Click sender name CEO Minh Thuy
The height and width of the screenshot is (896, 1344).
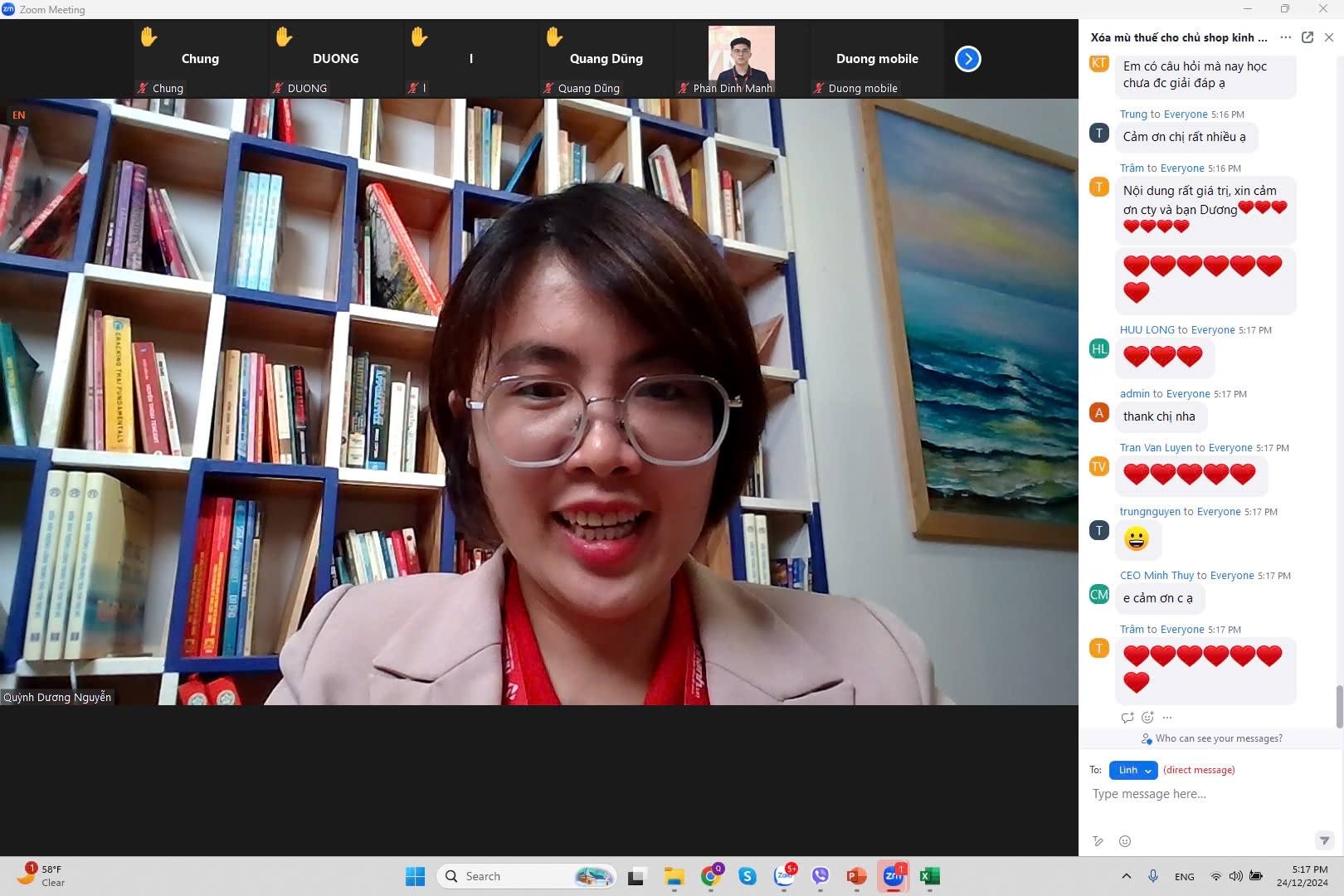[1157, 576]
